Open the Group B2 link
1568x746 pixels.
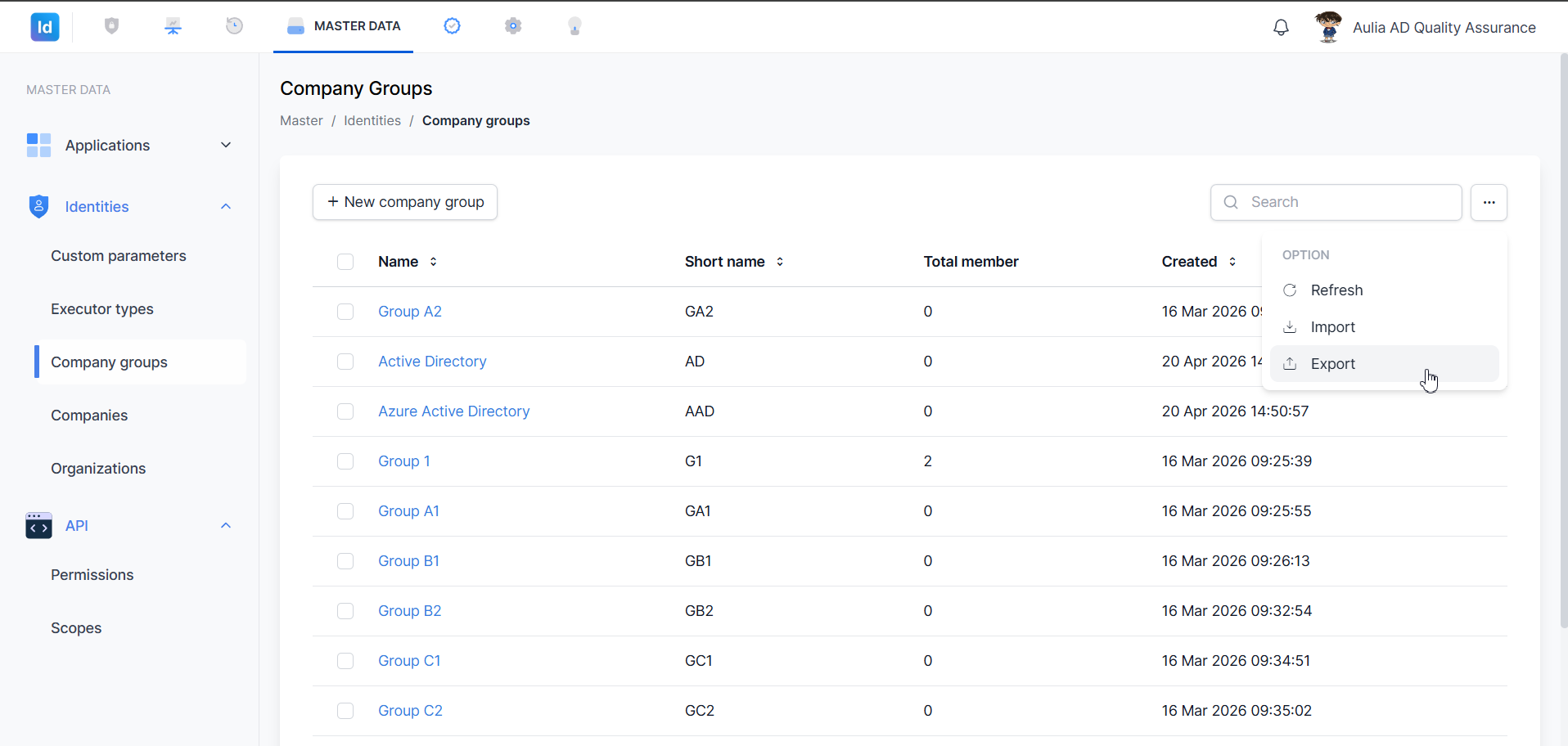[410, 611]
